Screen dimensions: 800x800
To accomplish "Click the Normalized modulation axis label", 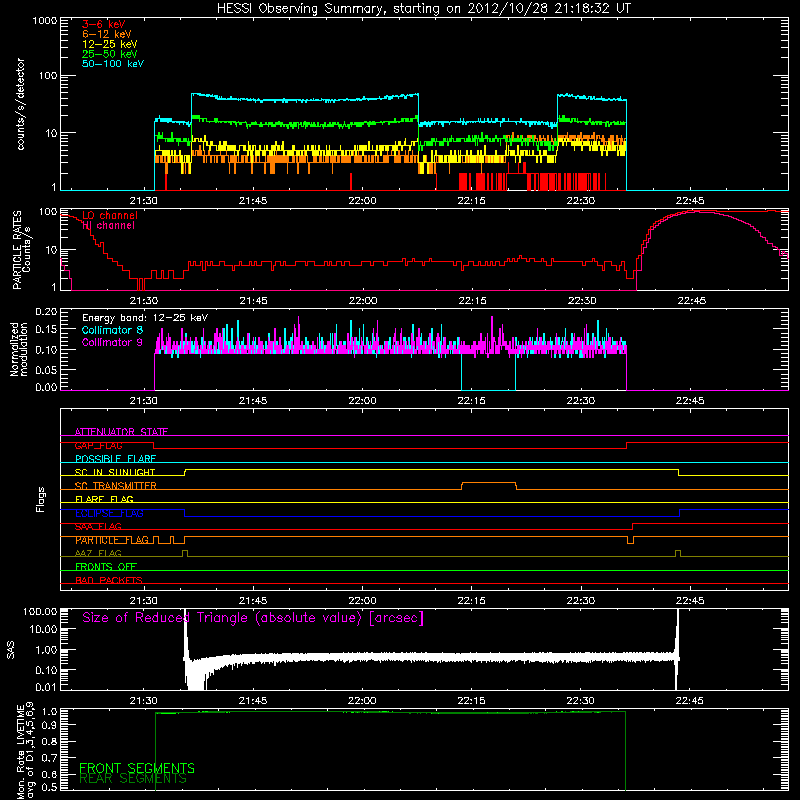I will click(19, 349).
